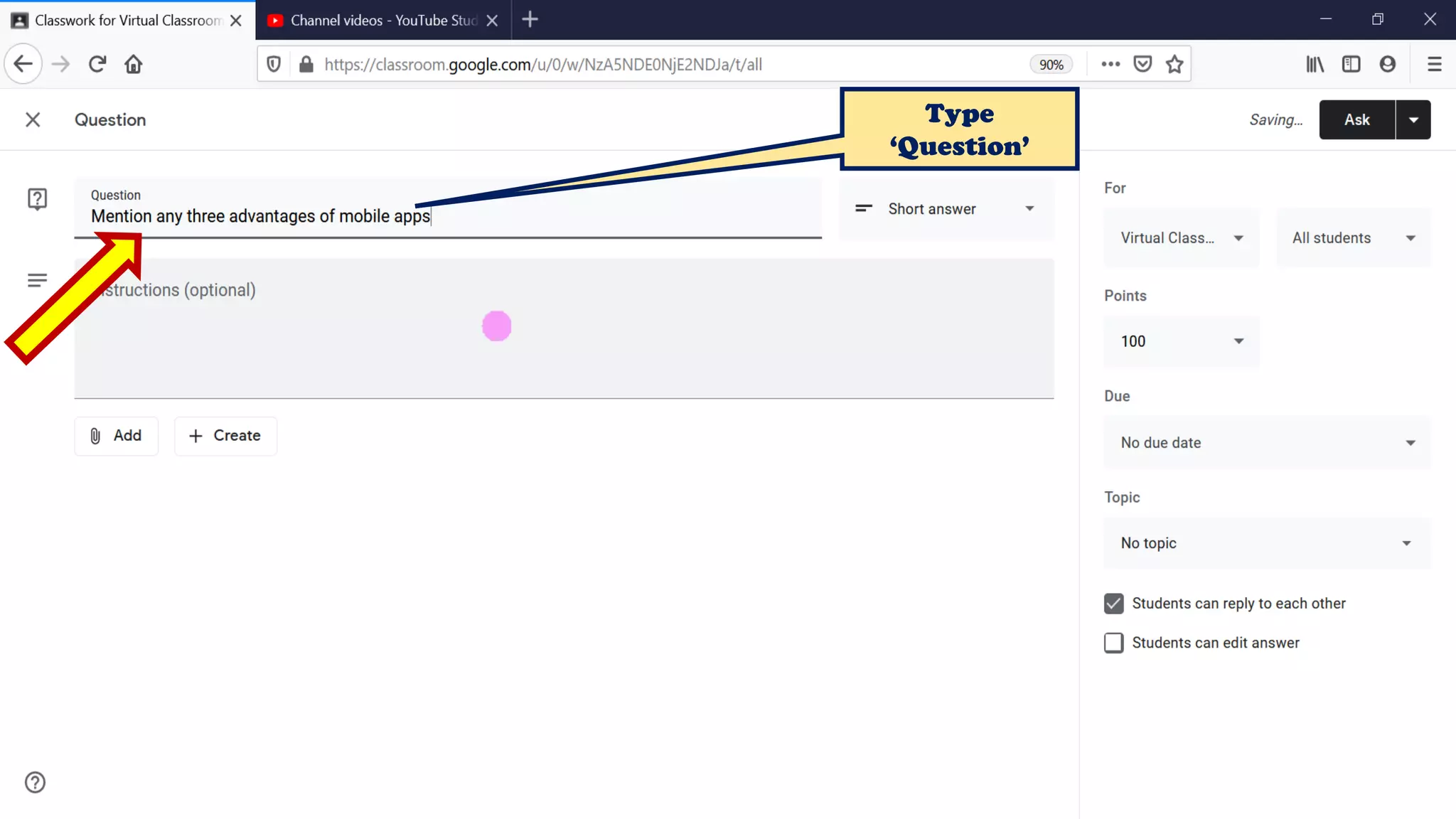Open Firefox hamburger menu
The height and width of the screenshot is (819, 1456).
(x=1434, y=64)
